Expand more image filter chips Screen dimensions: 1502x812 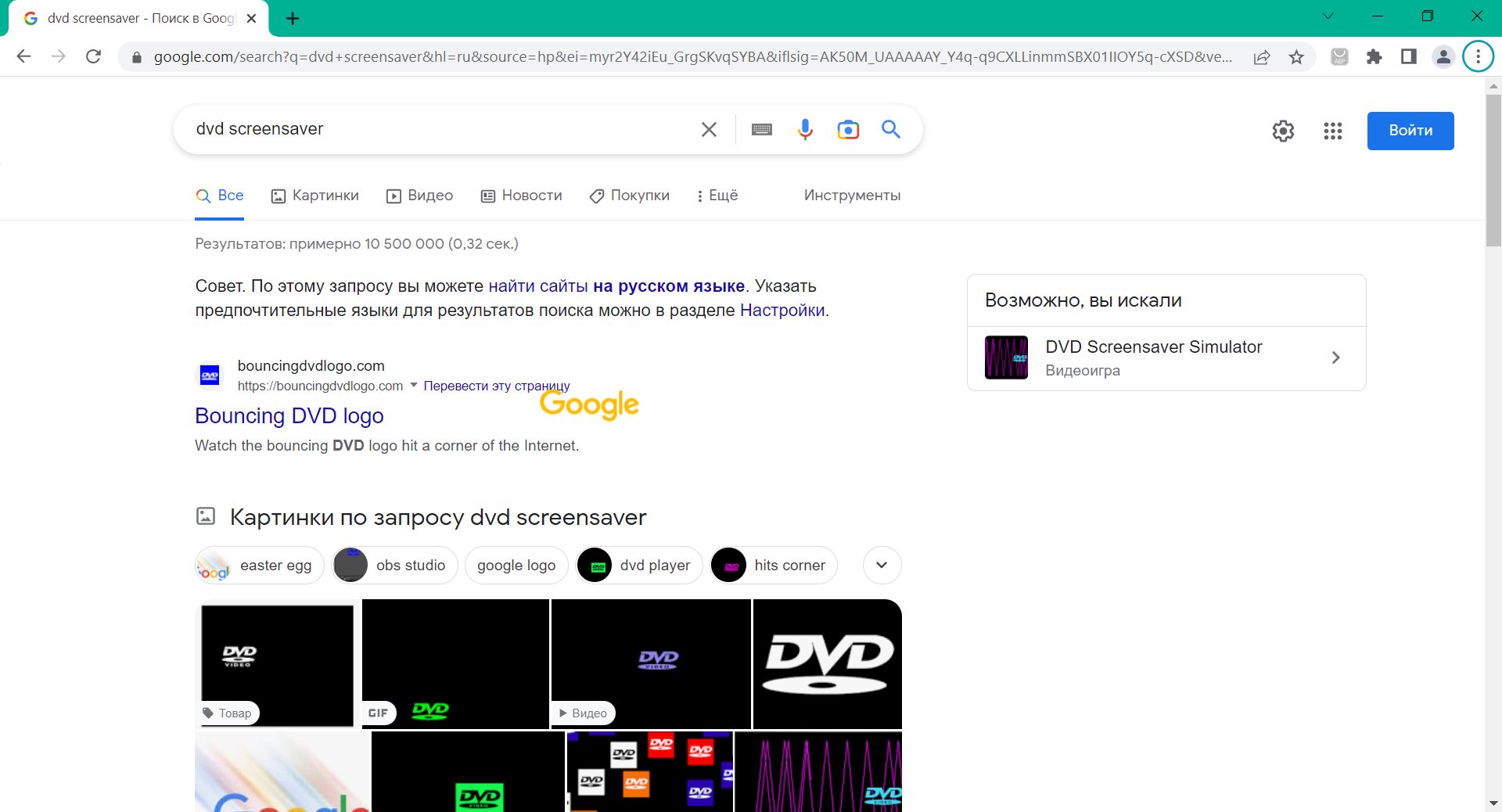(x=882, y=565)
